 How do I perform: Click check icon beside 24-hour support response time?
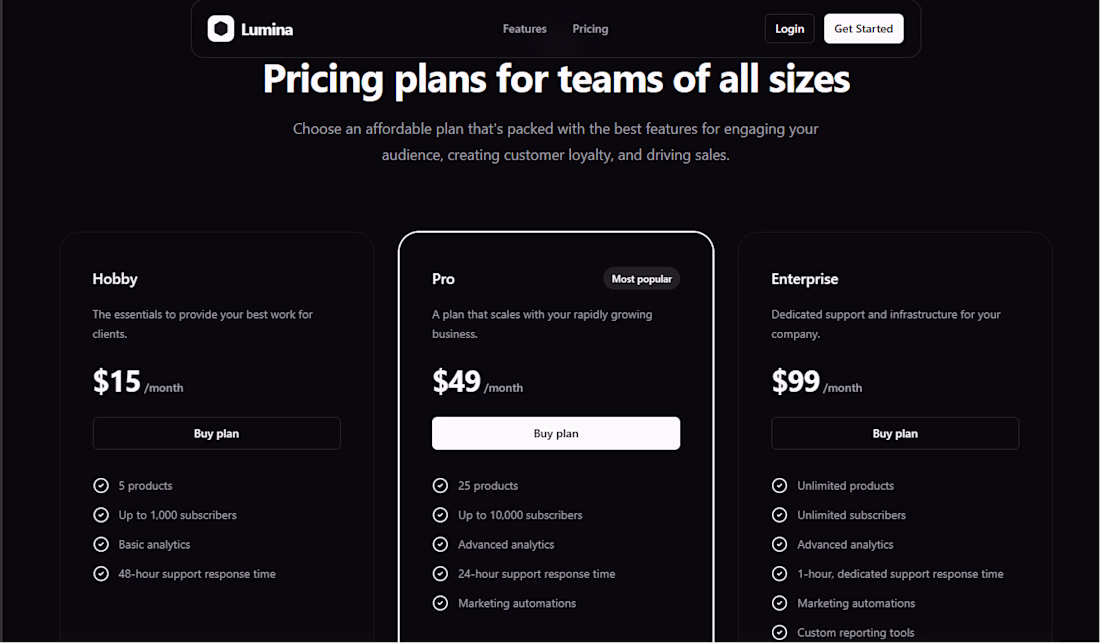tap(440, 574)
